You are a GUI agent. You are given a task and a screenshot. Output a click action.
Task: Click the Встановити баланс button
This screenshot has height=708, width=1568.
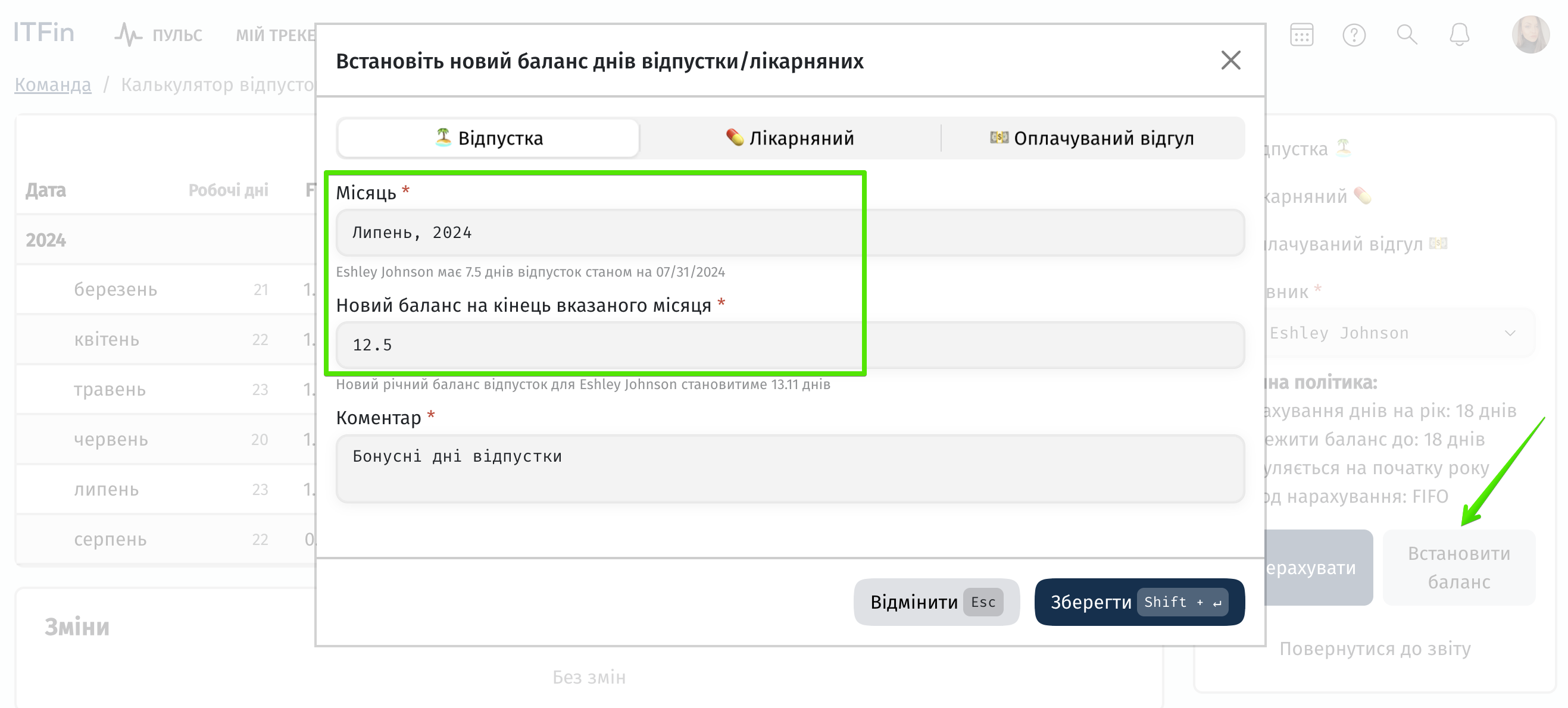(1459, 567)
